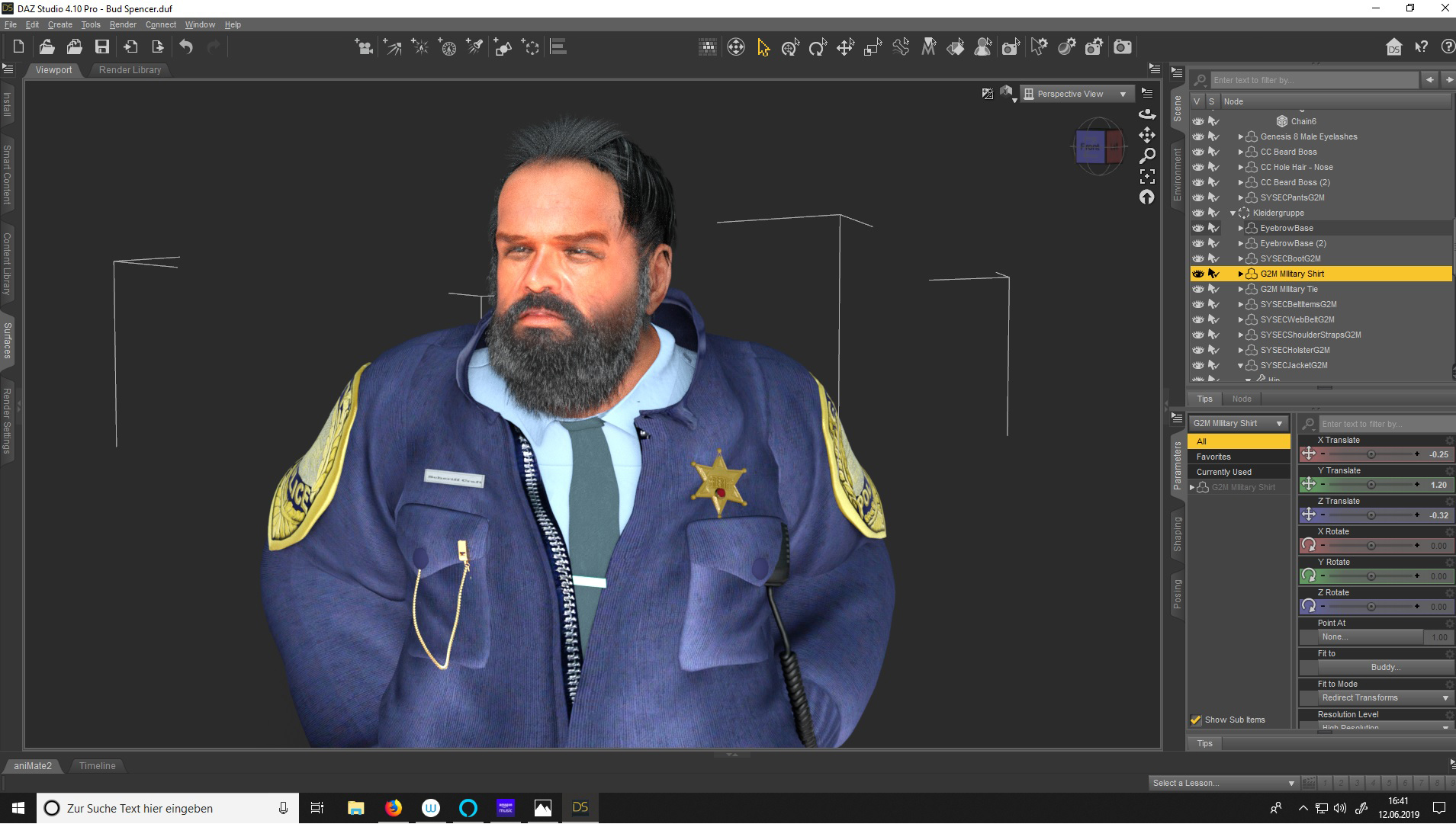Screen dimensions: 1456x824
Task: Adjust the Y Rotate slider
Action: pyautogui.click(x=1370, y=576)
